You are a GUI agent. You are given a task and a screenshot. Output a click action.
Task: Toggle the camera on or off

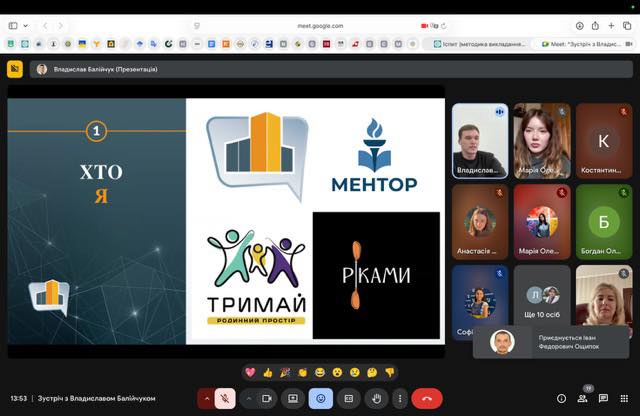[x=268, y=398]
